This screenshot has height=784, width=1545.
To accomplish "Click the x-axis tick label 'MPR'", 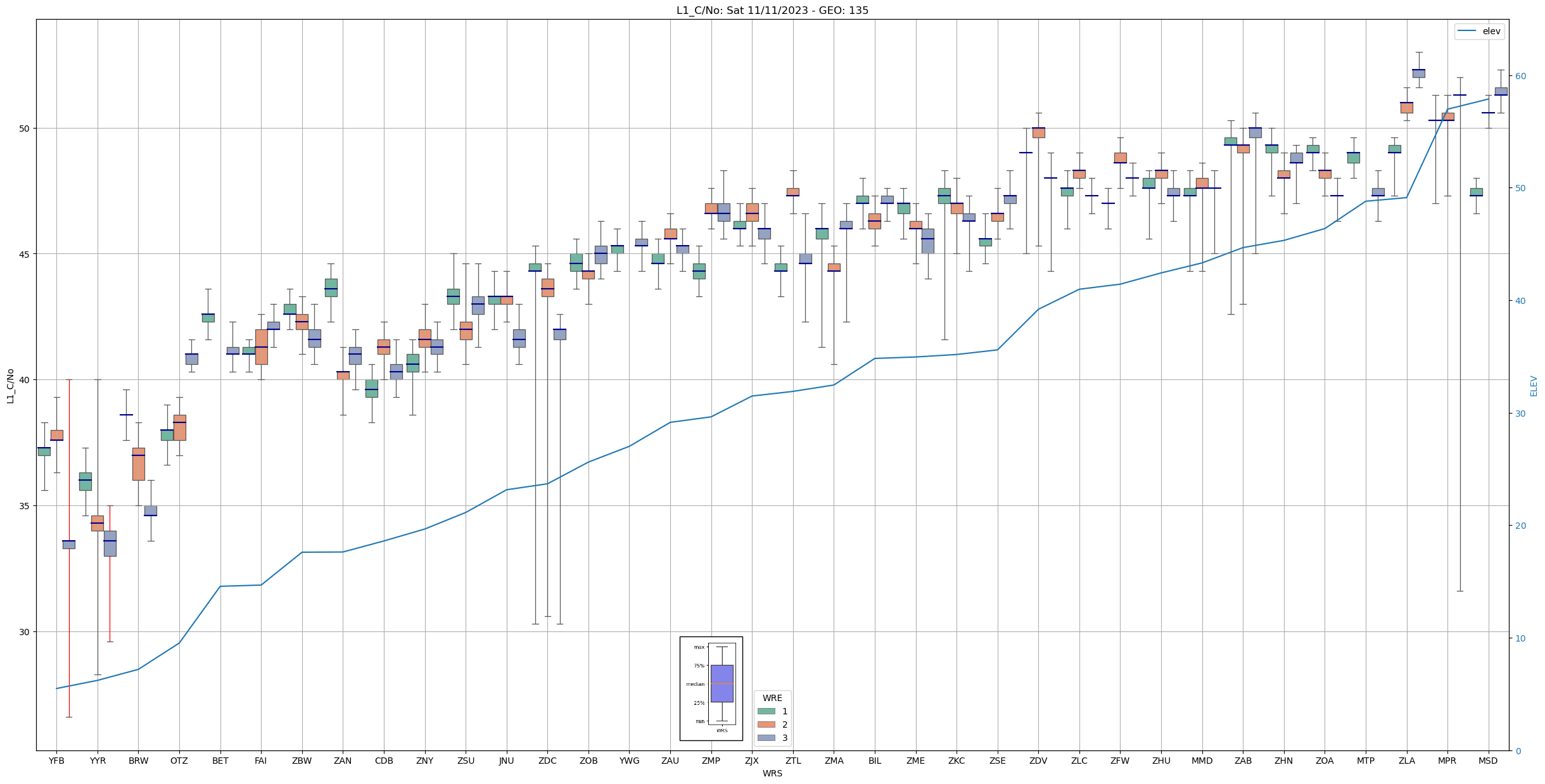I will (x=1448, y=761).
